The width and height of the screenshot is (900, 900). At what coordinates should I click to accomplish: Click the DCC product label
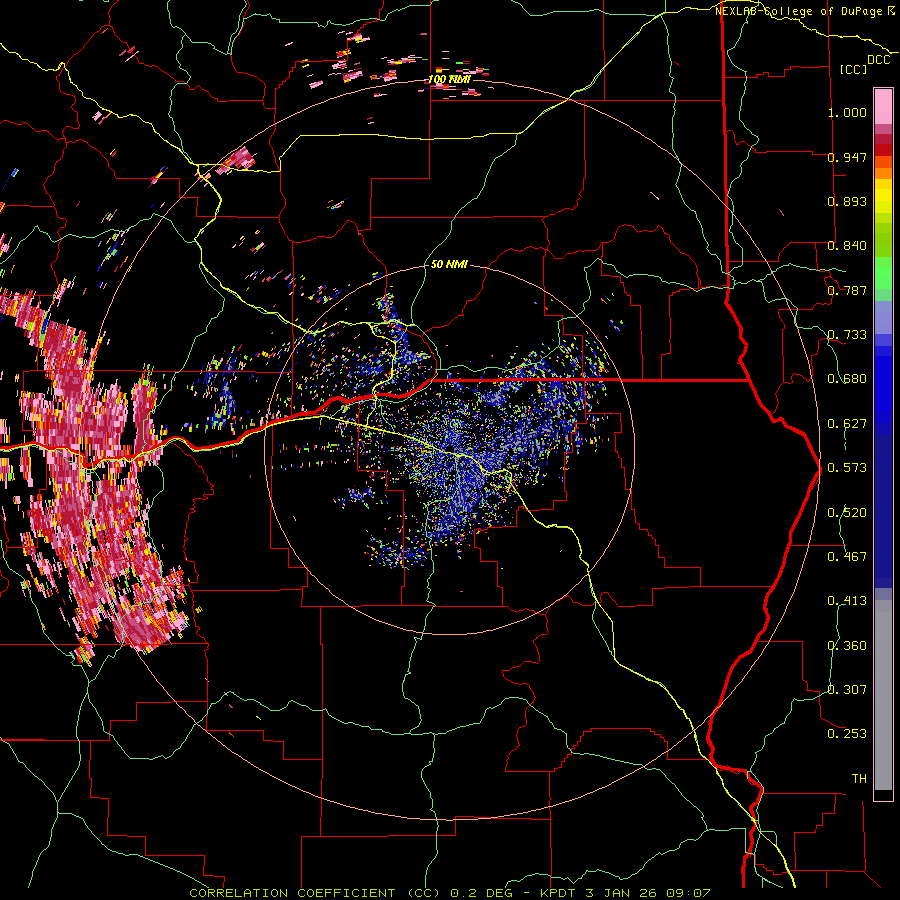[878, 60]
